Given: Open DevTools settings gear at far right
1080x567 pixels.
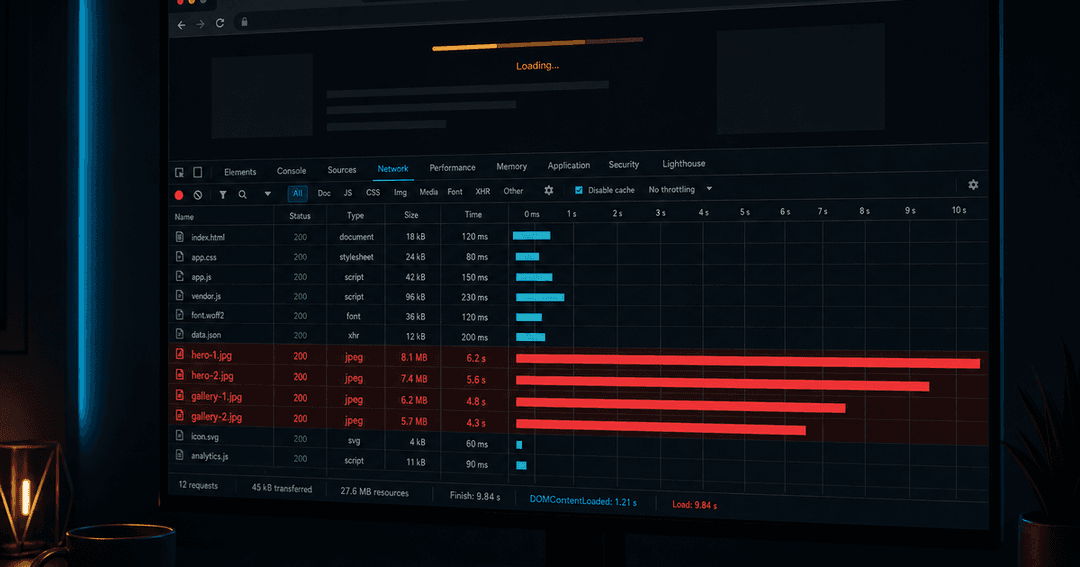Looking at the screenshot, I should tap(973, 185).
